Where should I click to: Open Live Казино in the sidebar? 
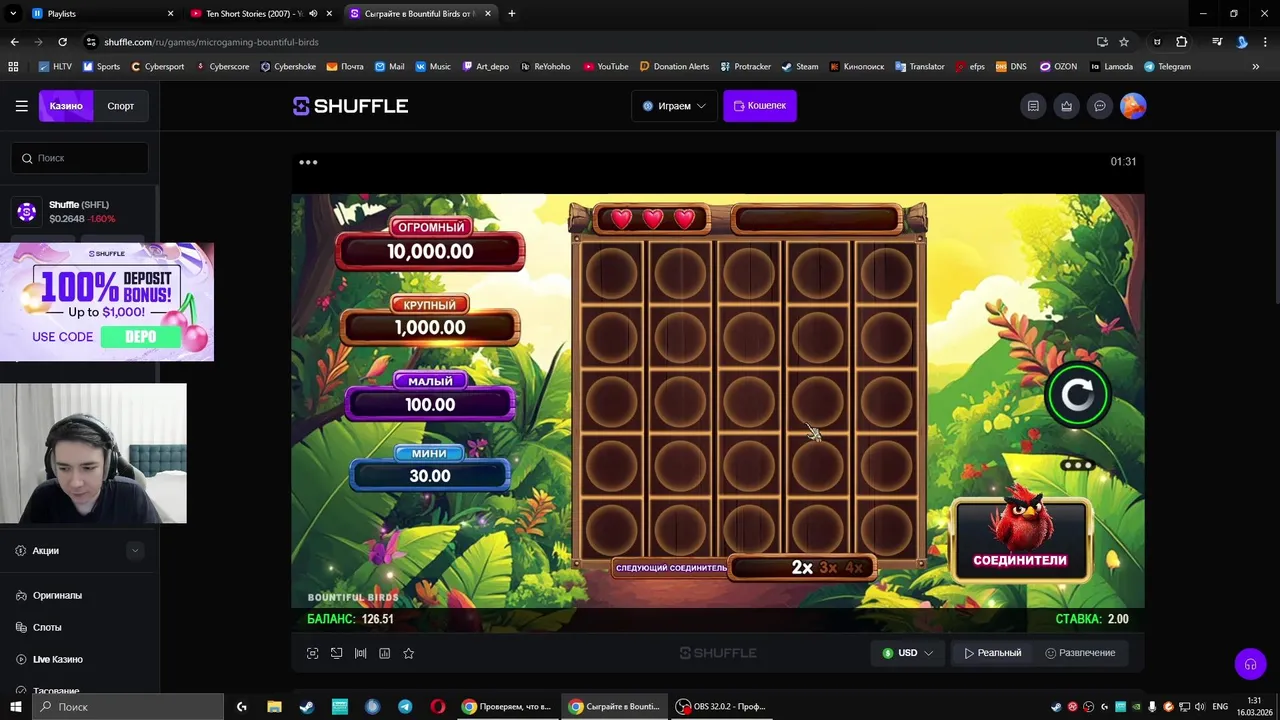(57, 659)
